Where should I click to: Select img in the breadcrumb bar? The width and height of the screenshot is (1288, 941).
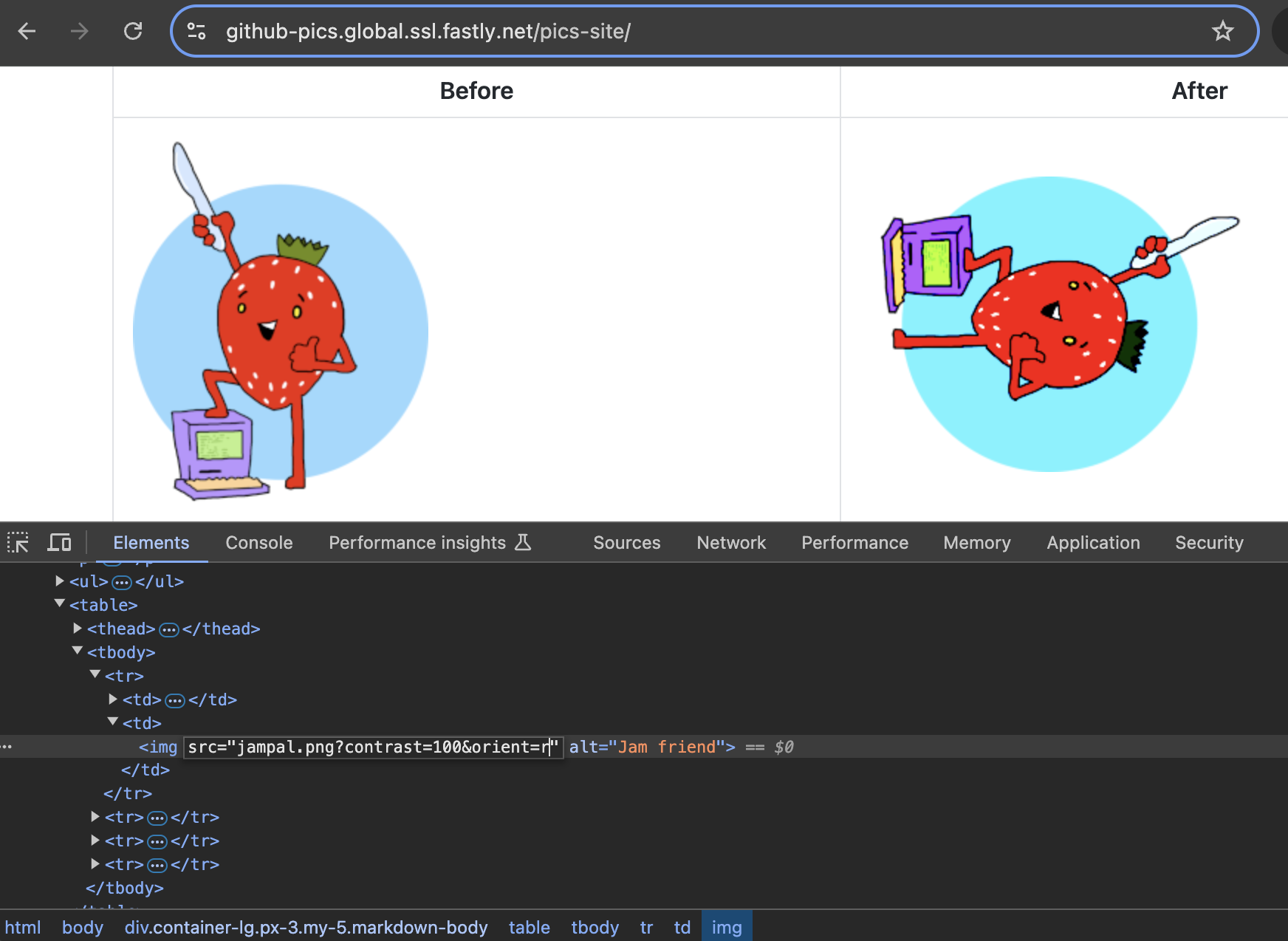pyautogui.click(x=727, y=927)
